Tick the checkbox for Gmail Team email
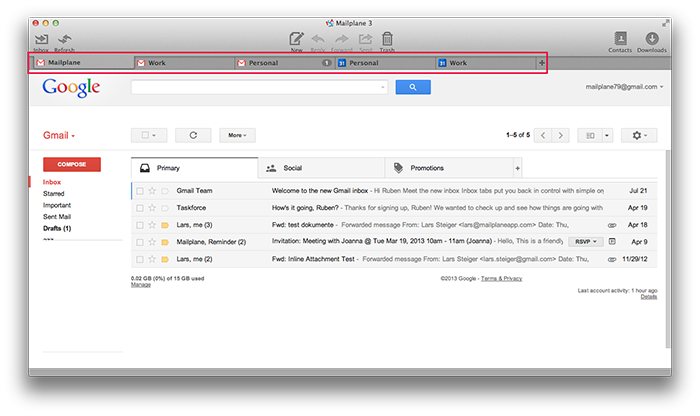The width and height of the screenshot is (700, 416). pos(140,191)
